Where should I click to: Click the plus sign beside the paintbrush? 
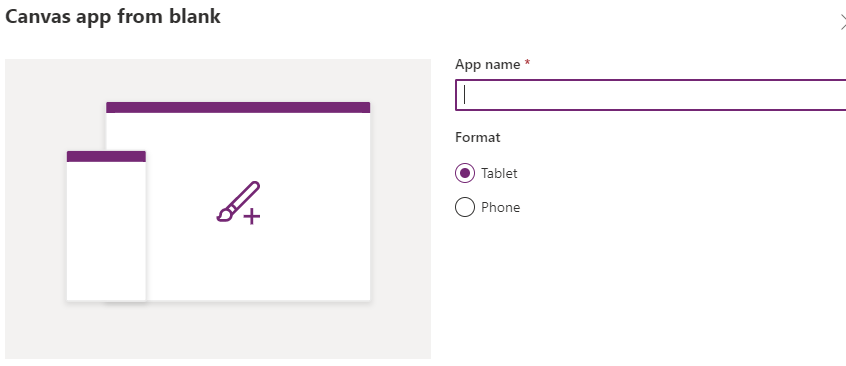(251, 217)
